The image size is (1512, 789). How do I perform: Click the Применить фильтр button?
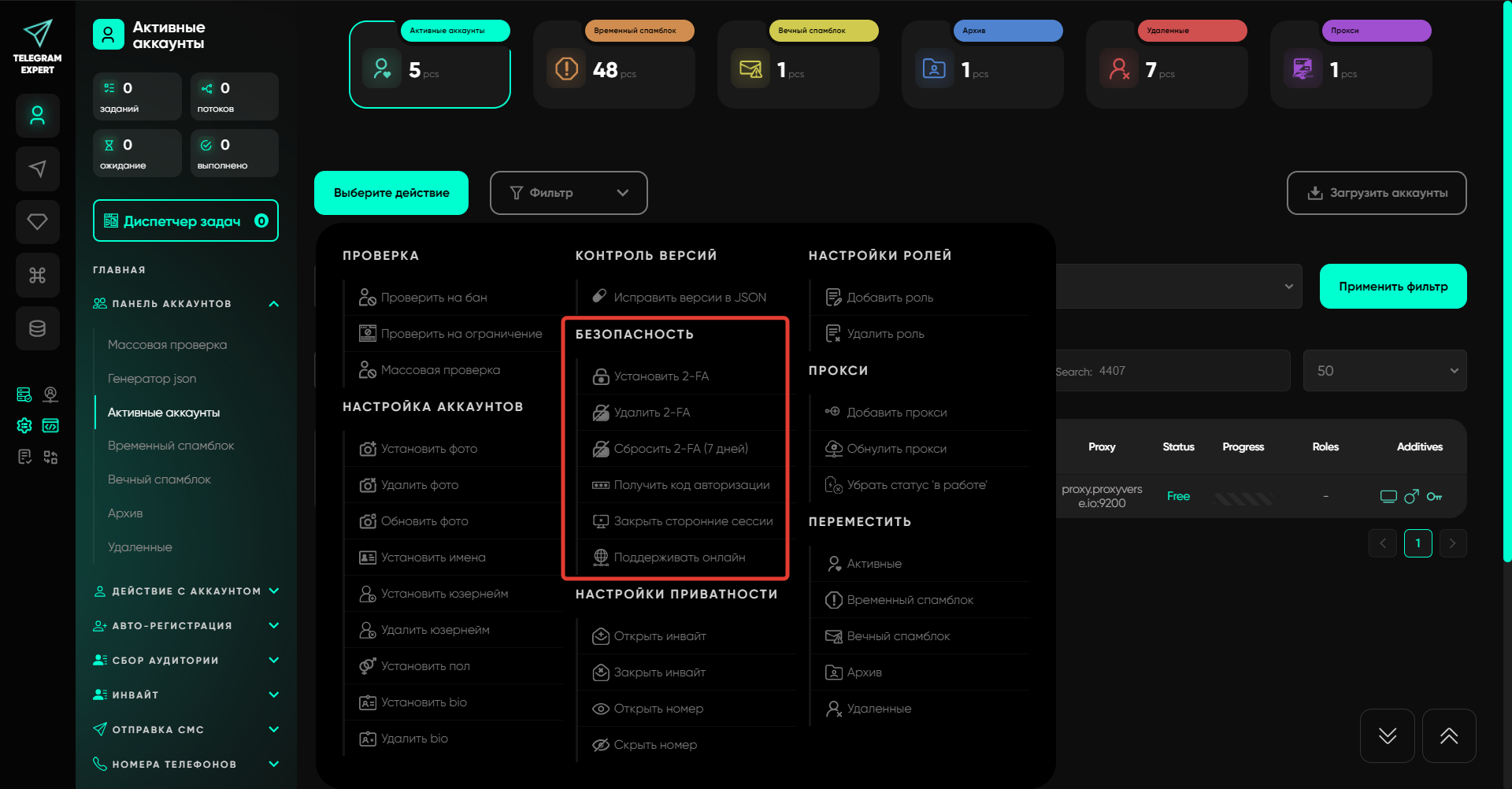pos(1392,287)
